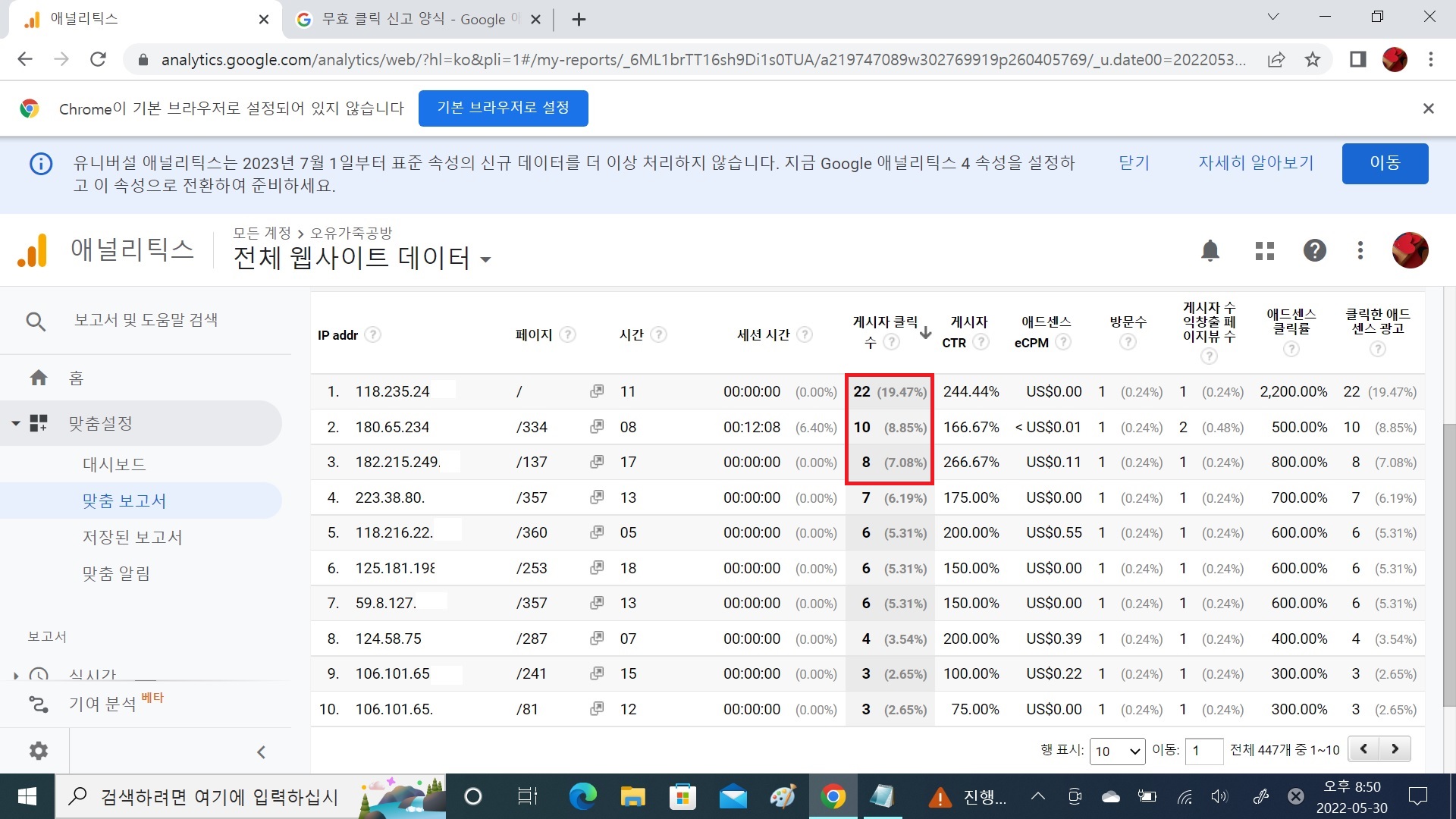Toggle Chrome side panel icon
The width and height of the screenshot is (1456, 819).
point(1357,59)
